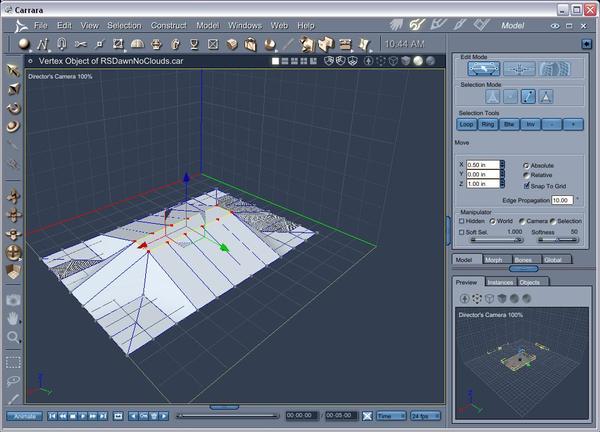The height and width of the screenshot is (432, 600).
Task: Select the magnifier zoom tool
Action: tap(13, 337)
